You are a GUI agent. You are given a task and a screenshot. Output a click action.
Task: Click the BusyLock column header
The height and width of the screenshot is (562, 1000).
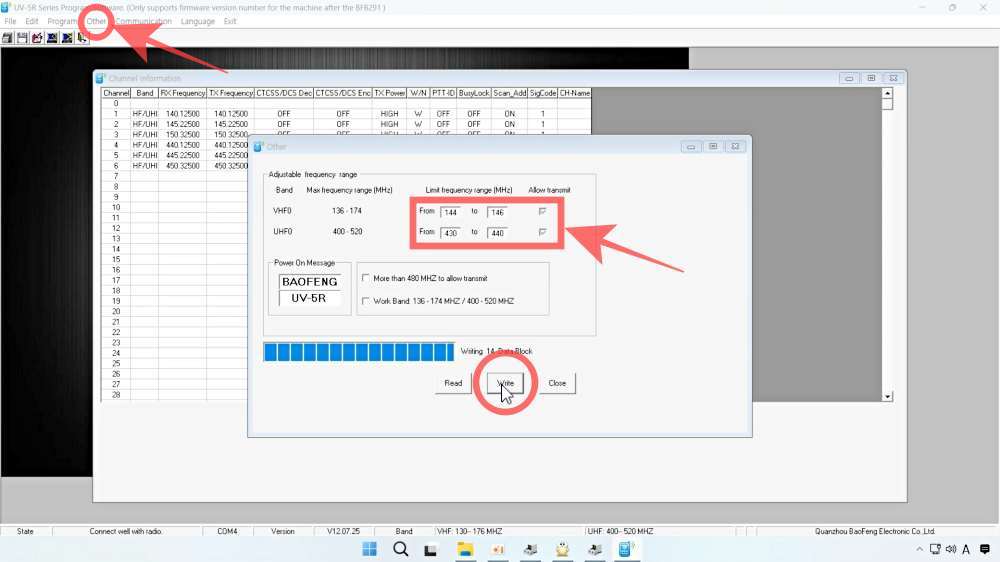pyautogui.click(x=474, y=93)
